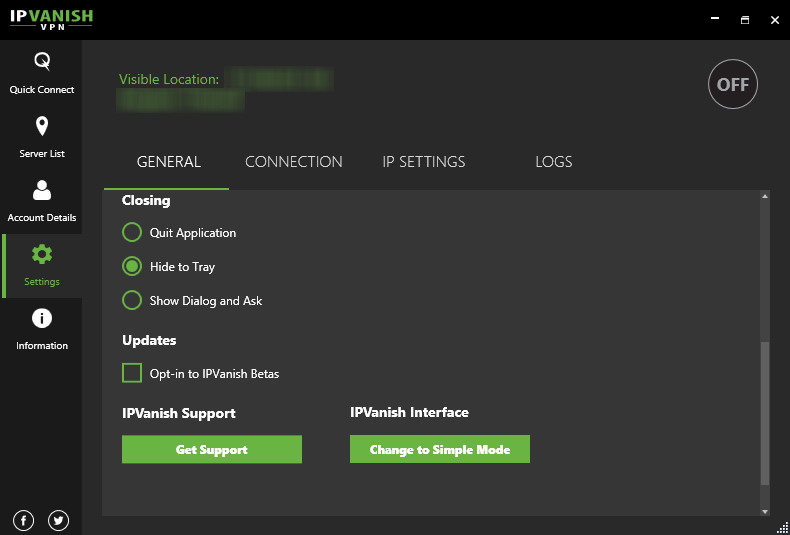Open Quick Connect in the sidebar

click(x=42, y=74)
